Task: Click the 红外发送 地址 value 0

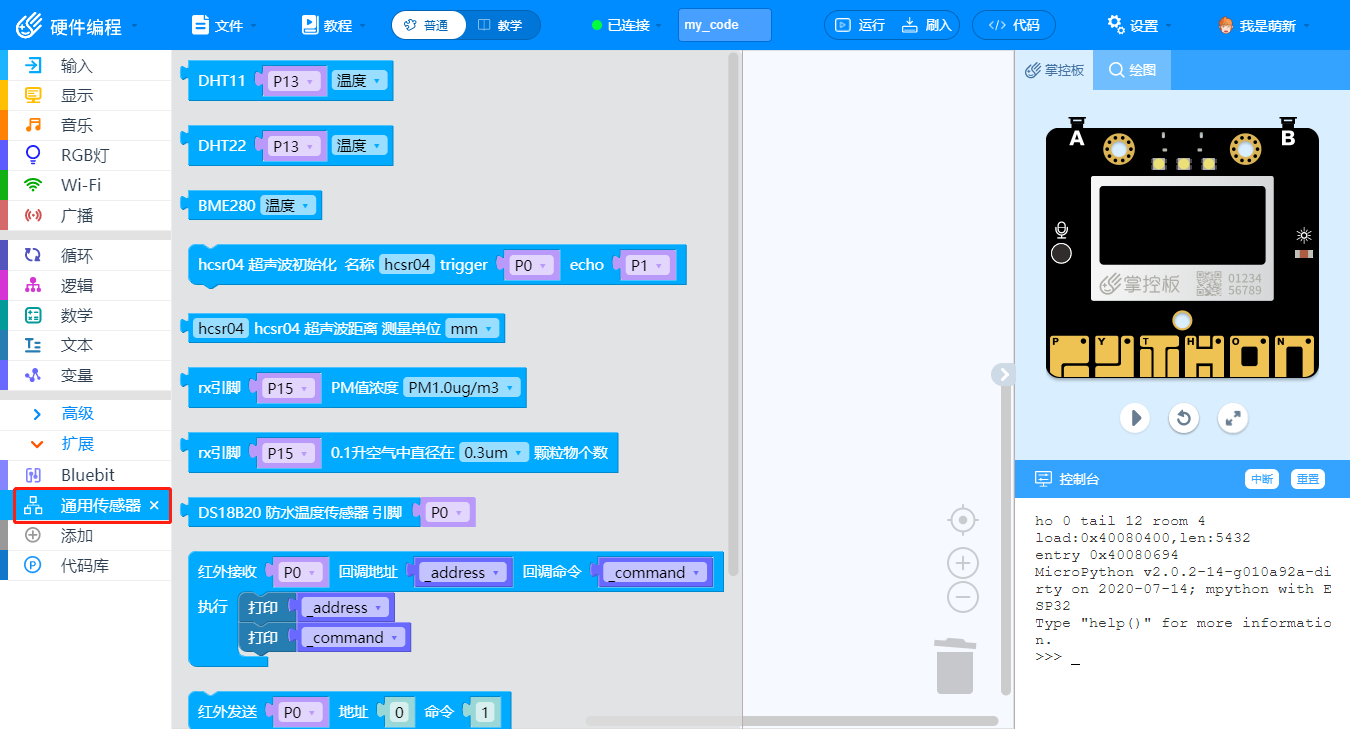Action: (x=399, y=713)
